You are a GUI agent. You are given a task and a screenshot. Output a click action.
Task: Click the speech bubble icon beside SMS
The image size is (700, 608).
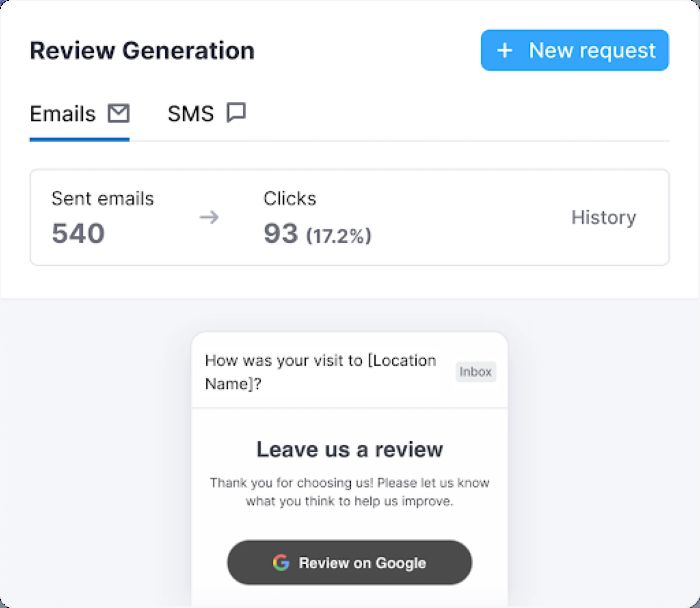click(x=236, y=113)
